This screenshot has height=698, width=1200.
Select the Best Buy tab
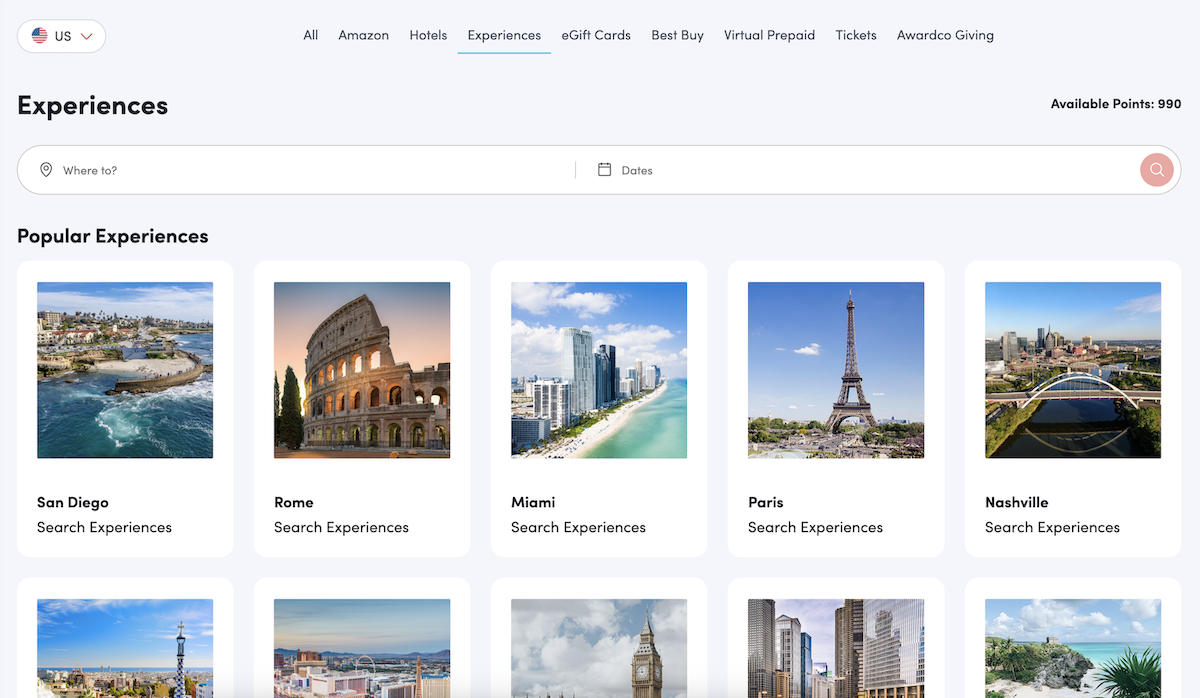coord(677,35)
